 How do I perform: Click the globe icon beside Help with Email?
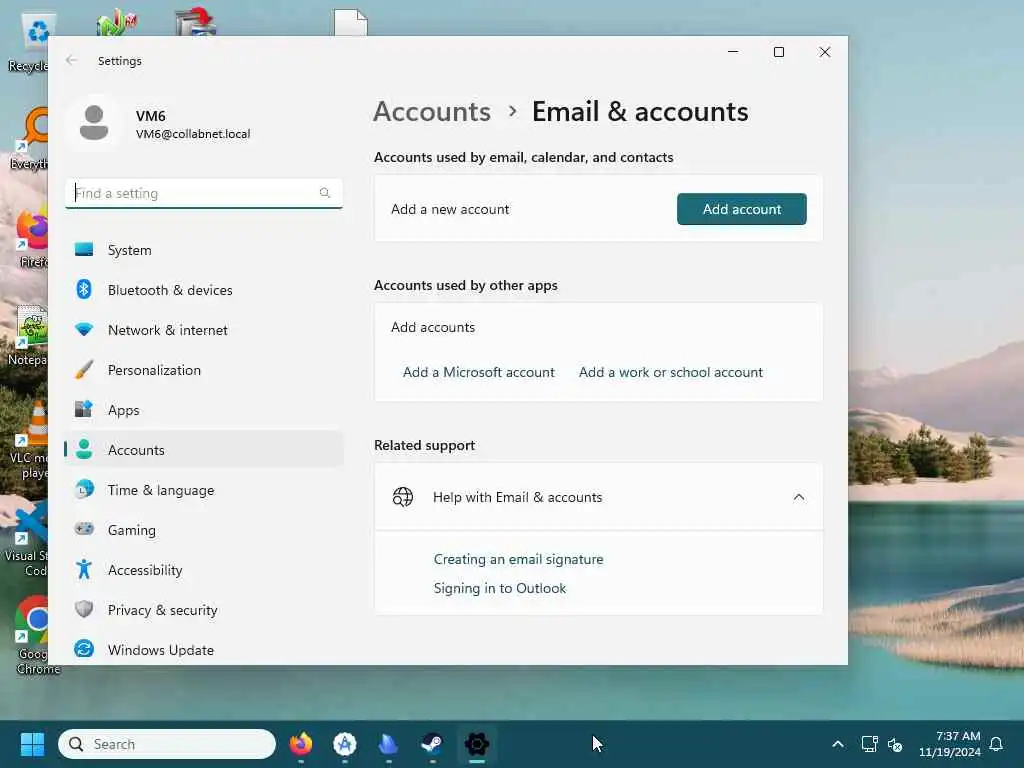(402, 497)
